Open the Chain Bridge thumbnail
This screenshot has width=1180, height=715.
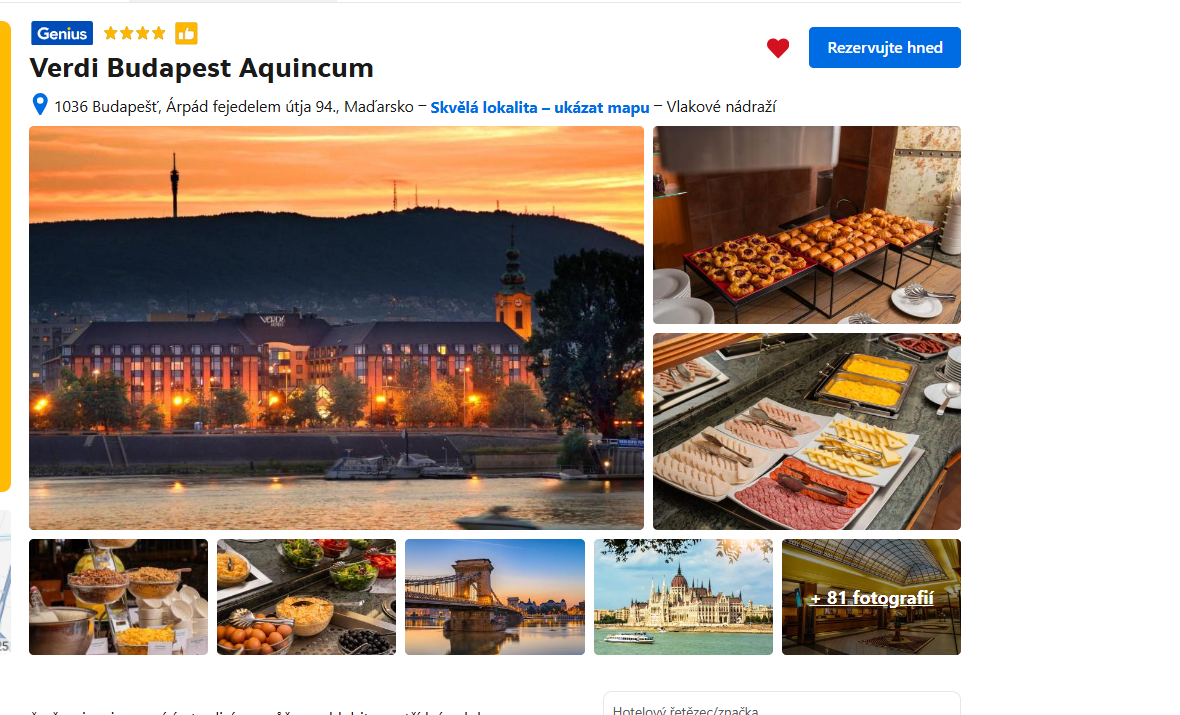point(494,597)
